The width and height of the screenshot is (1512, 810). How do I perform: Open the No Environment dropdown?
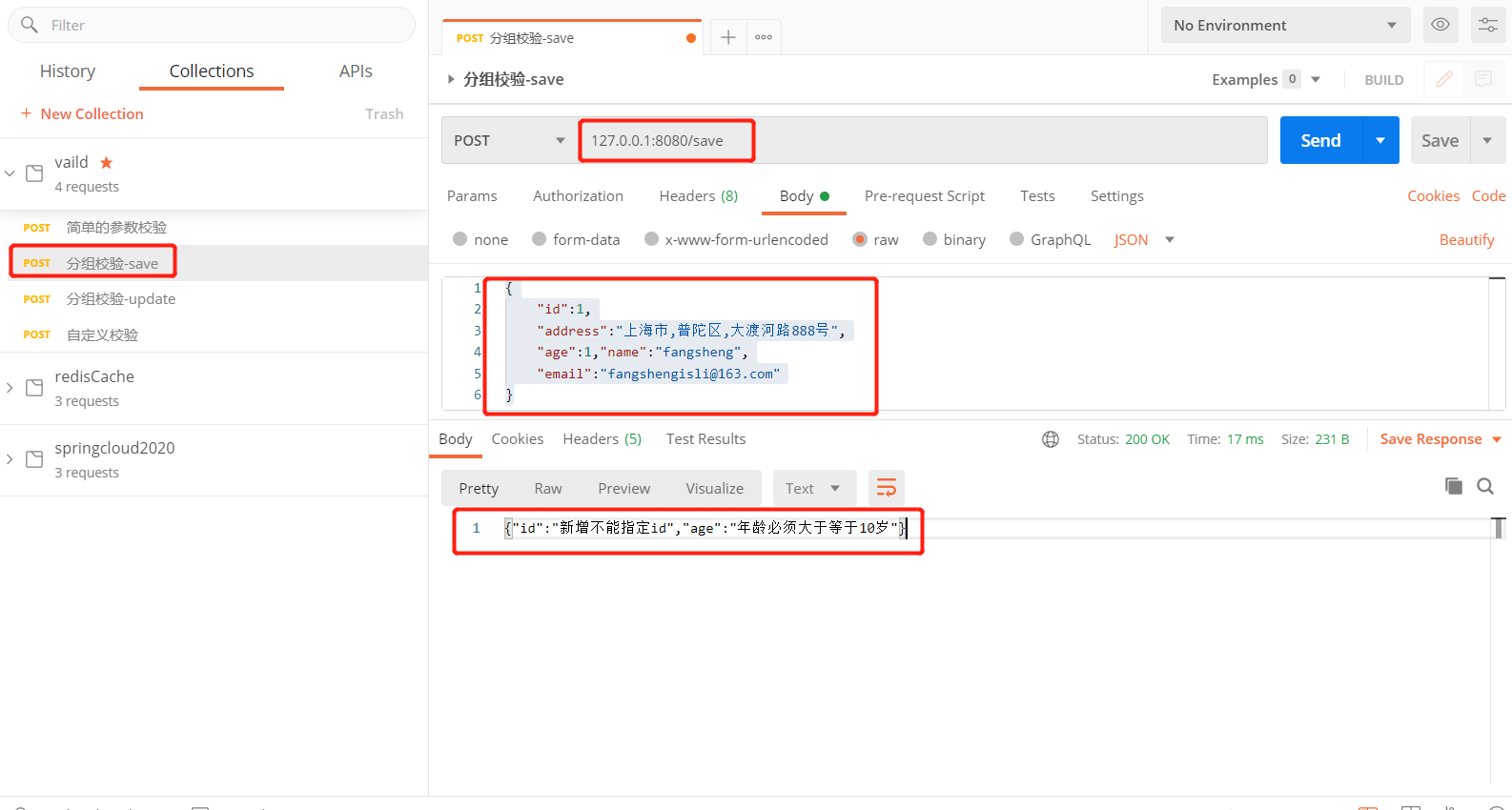click(x=1285, y=25)
